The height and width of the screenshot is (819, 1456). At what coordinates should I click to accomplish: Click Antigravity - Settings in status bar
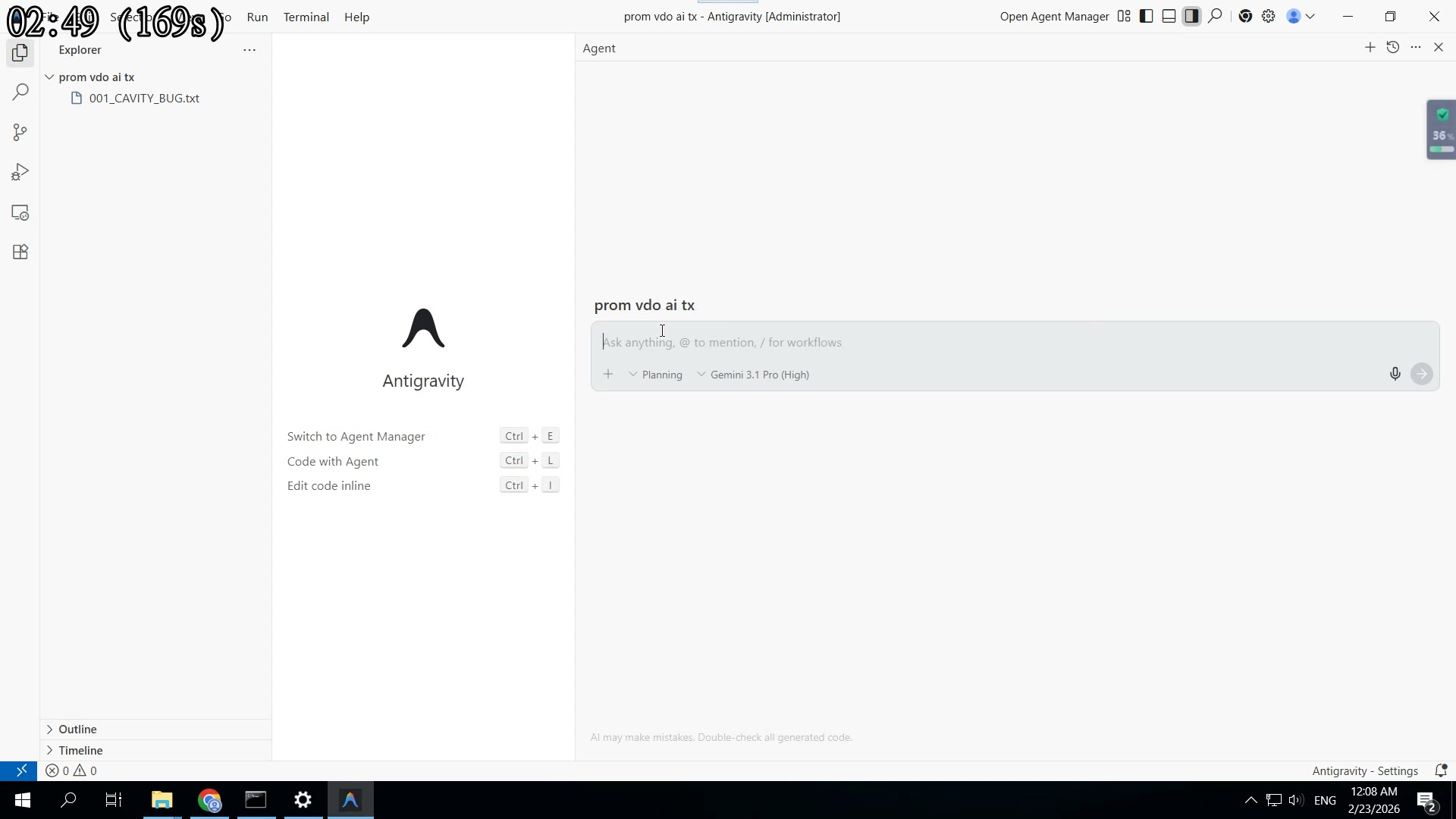tap(1364, 771)
